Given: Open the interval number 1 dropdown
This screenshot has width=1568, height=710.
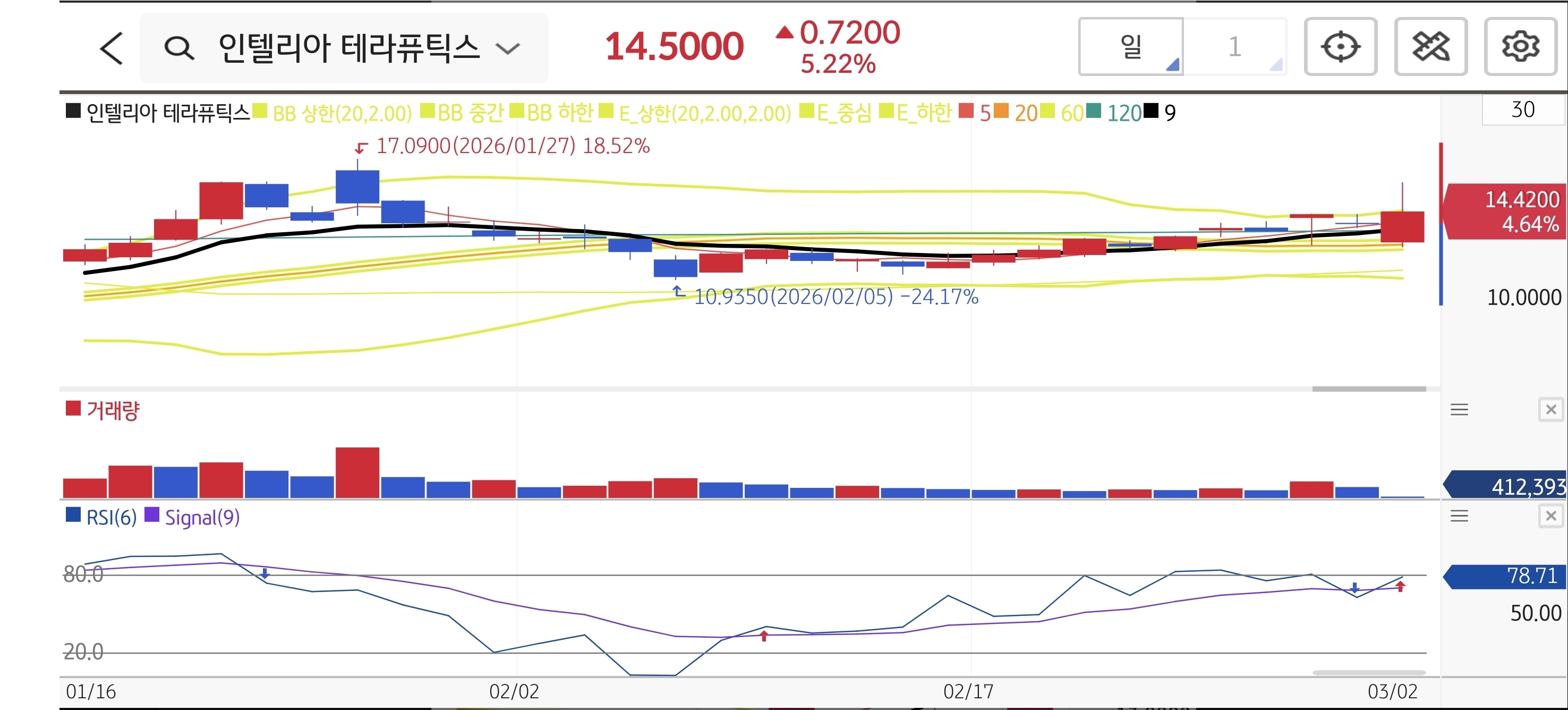Looking at the screenshot, I should pyautogui.click(x=1234, y=47).
